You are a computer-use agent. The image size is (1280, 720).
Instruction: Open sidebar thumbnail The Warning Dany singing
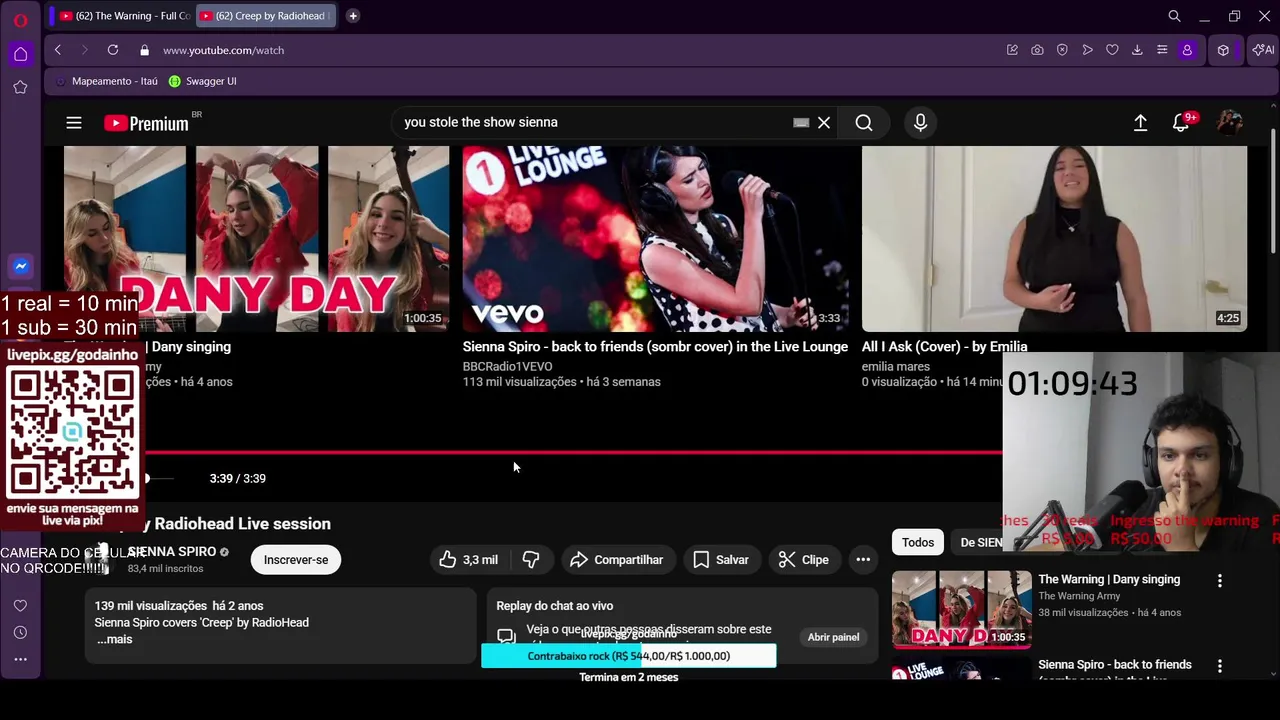point(961,609)
